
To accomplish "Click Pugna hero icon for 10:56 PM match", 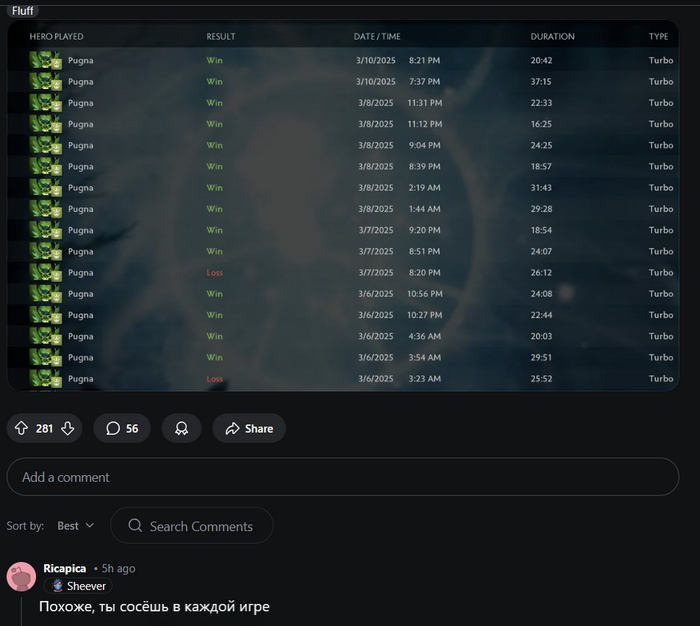I will tap(46, 294).
